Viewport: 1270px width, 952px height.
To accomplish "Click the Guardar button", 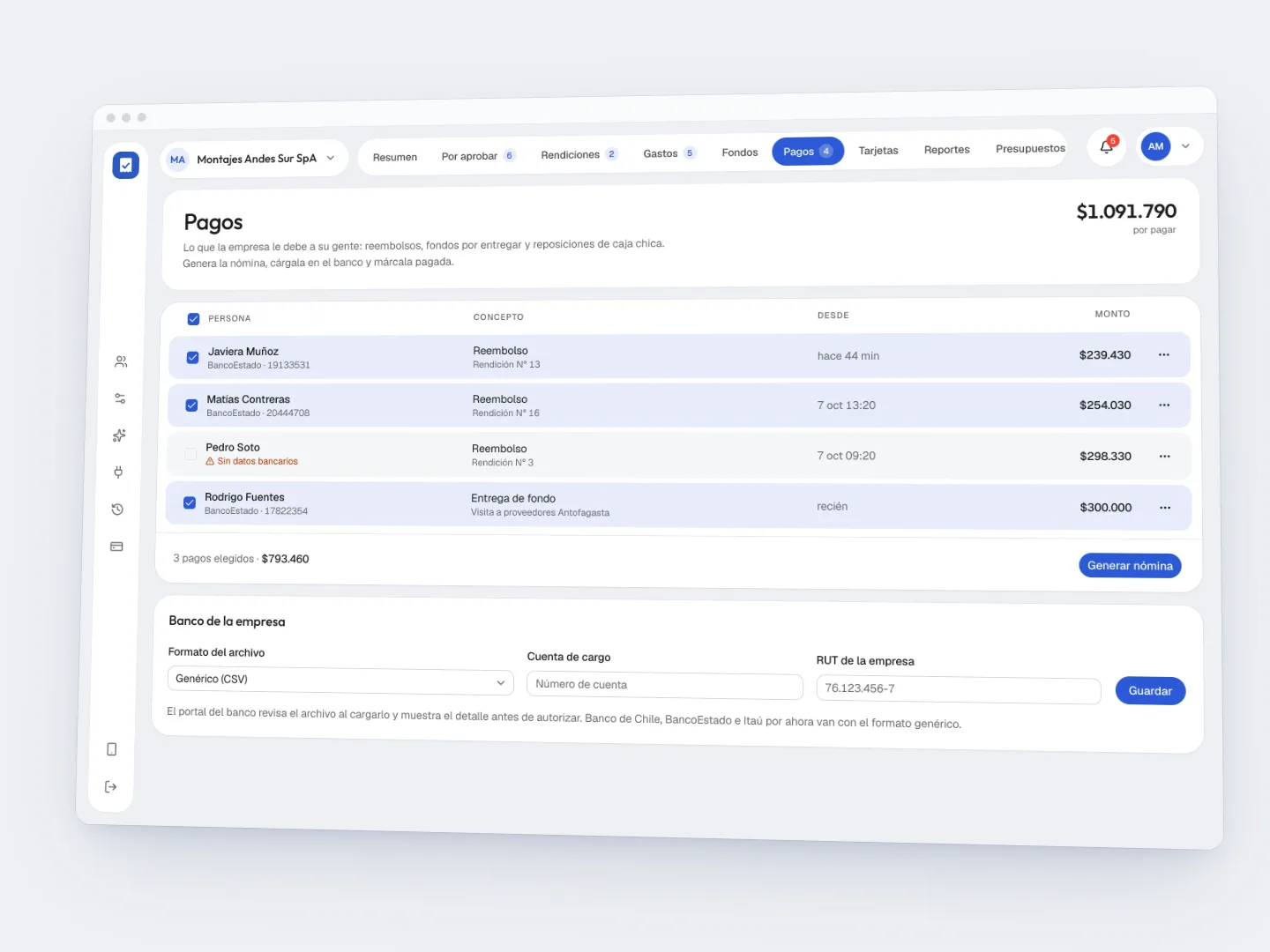I will (1150, 691).
